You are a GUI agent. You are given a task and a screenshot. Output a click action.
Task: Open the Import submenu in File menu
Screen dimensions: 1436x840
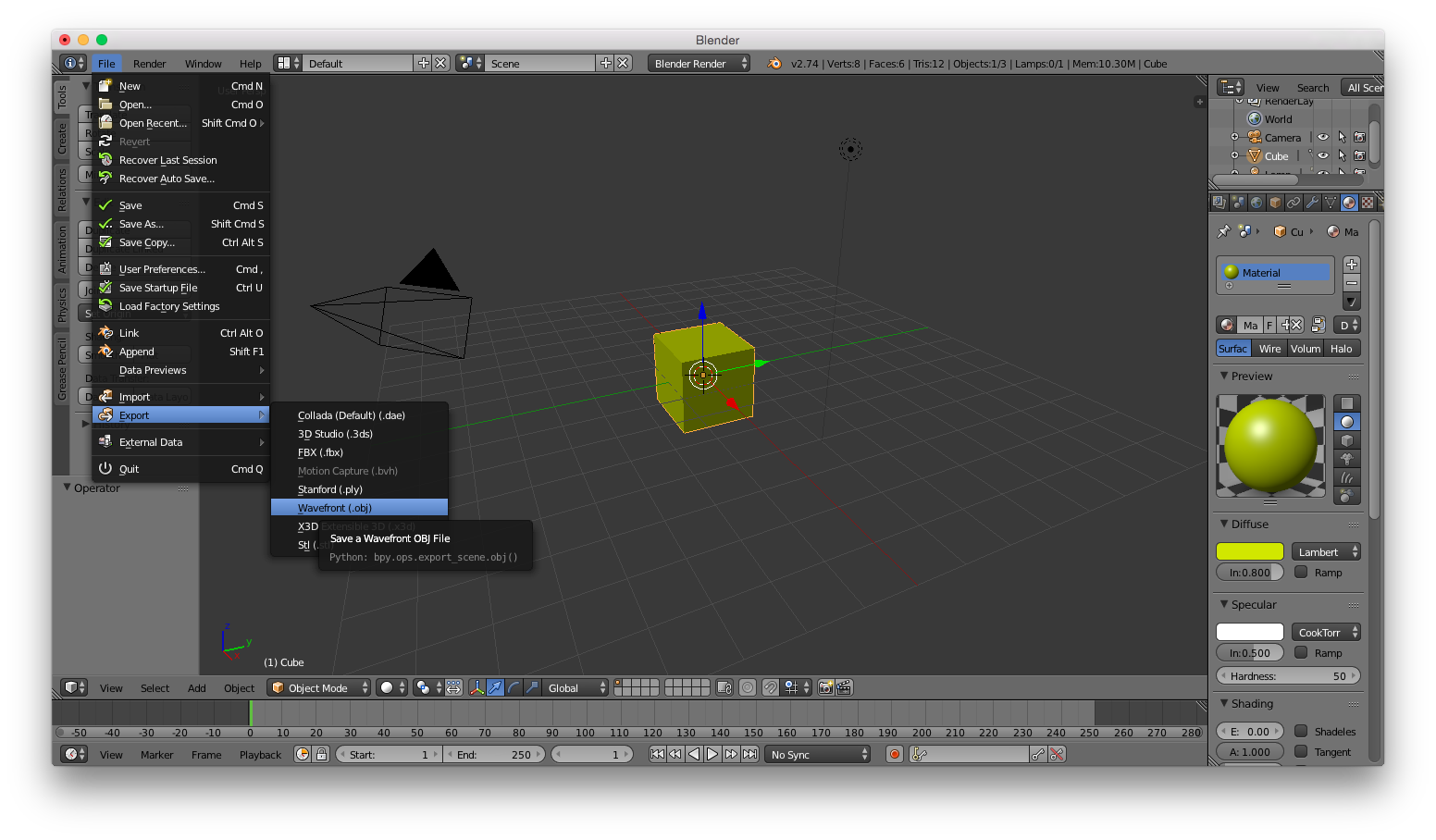coord(181,396)
